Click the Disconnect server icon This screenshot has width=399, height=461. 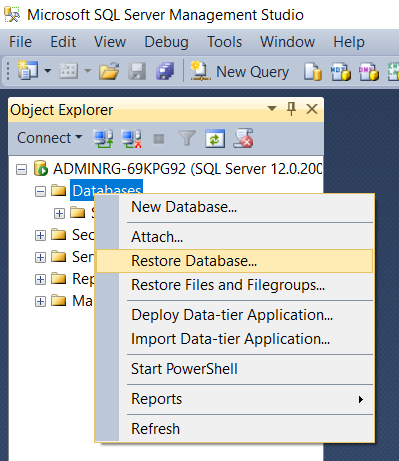[131, 138]
